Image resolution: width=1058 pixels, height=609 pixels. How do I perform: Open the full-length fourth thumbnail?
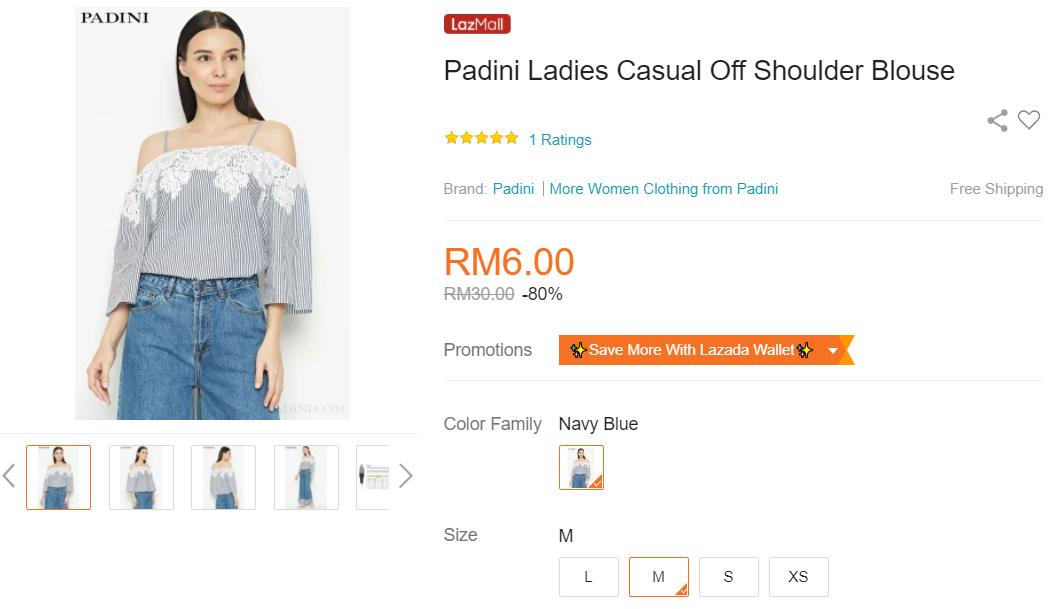[x=306, y=477]
